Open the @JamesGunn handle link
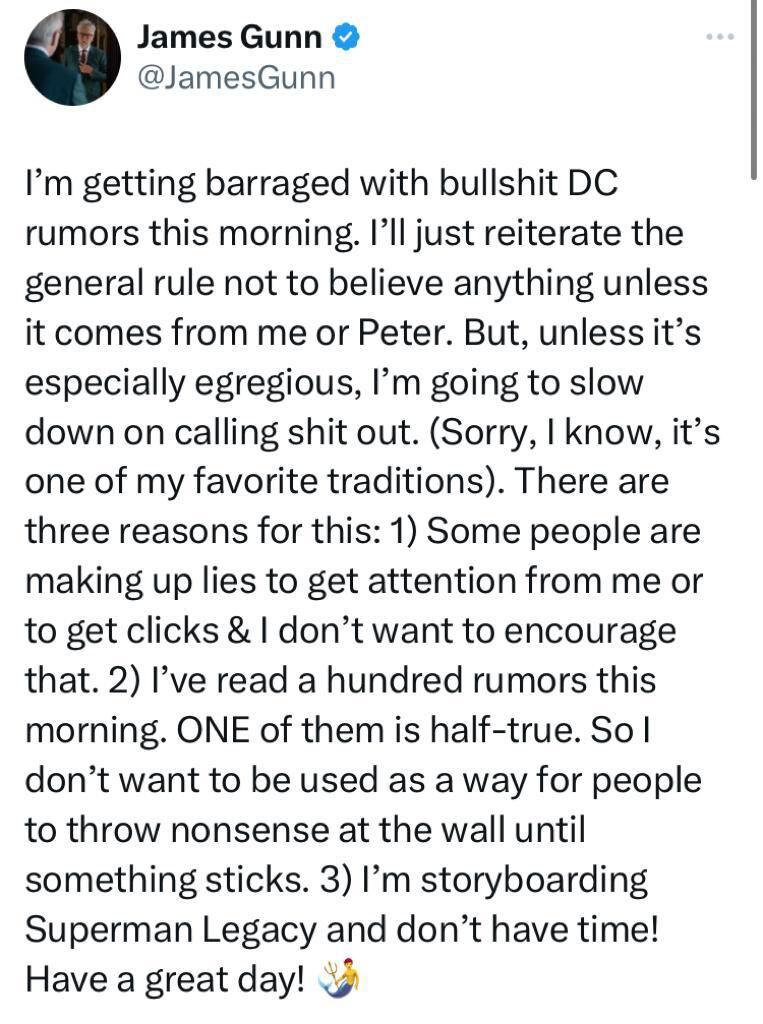Screen dimensions: 763x1024 click(x=235, y=77)
